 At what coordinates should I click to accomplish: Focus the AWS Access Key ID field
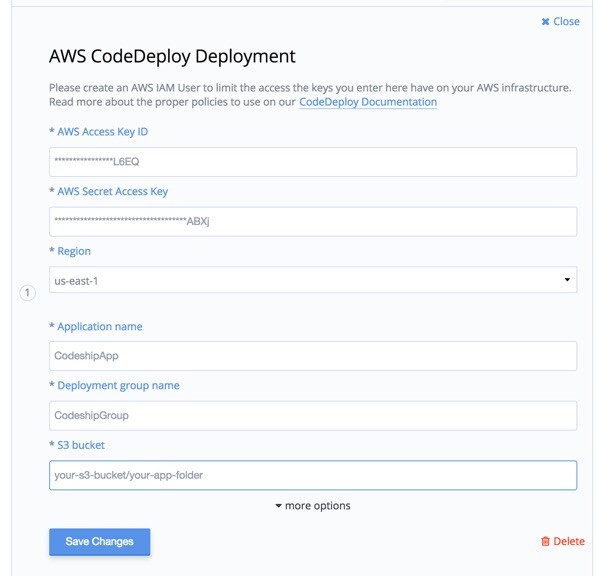click(313, 162)
